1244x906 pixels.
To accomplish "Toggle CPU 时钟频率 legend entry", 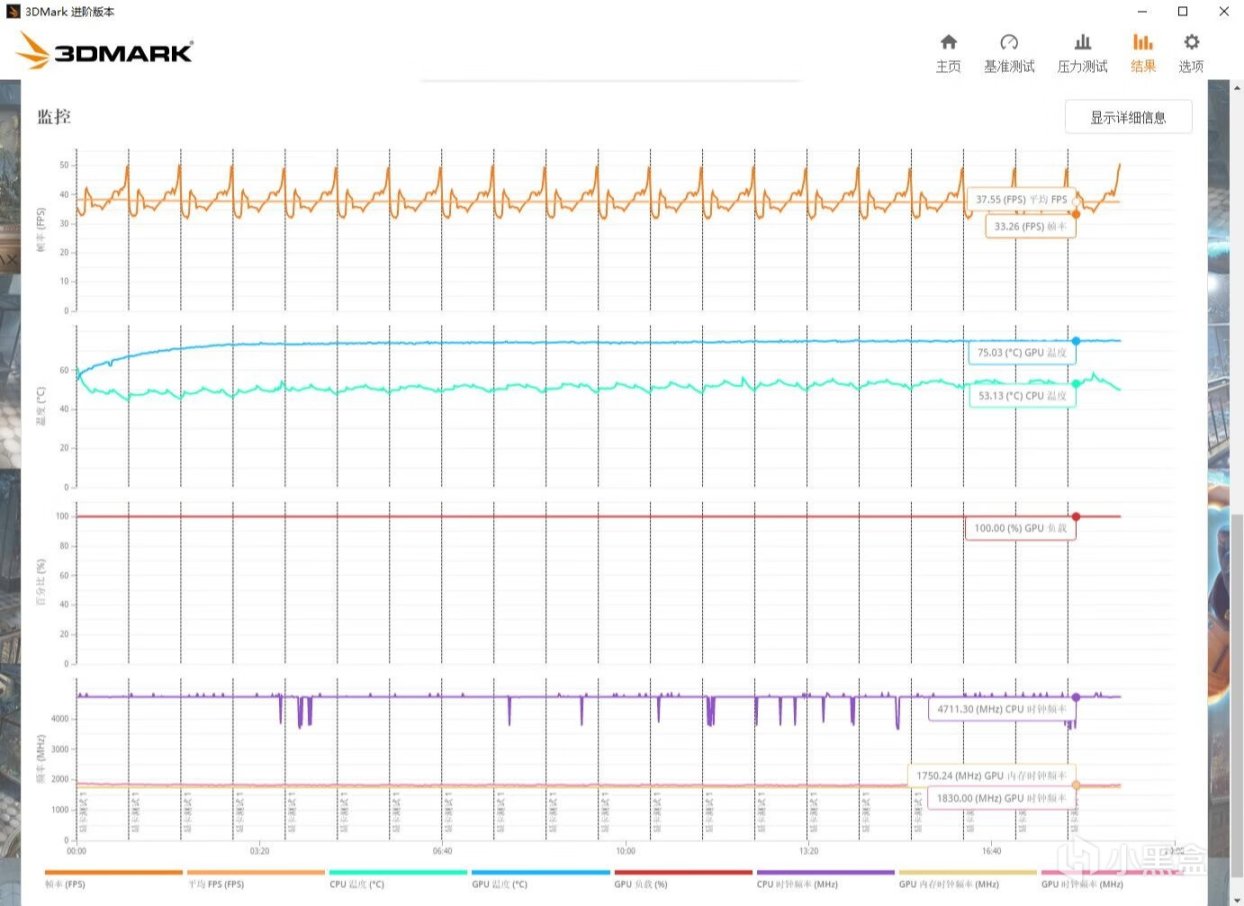I will 825,878.
